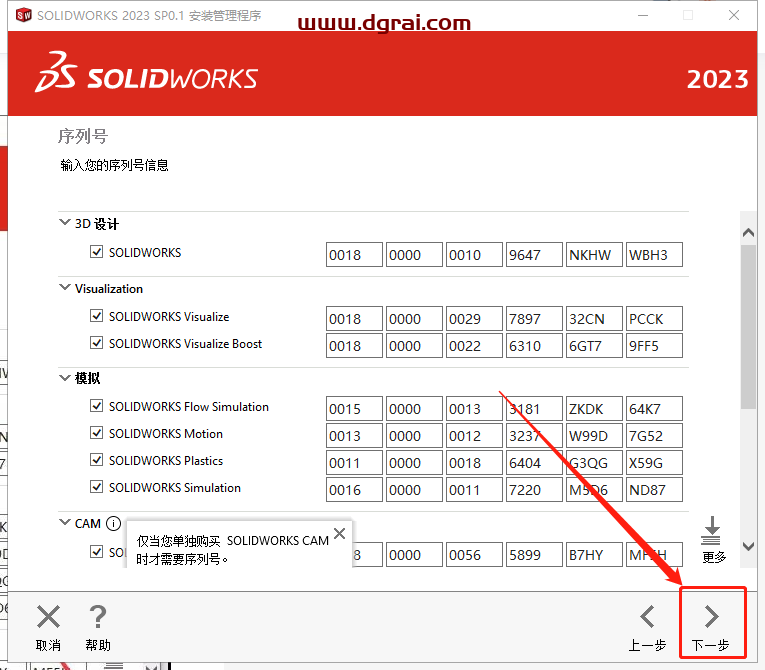Click the 下一步 label
This screenshot has height=670, width=765.
coord(711,645)
